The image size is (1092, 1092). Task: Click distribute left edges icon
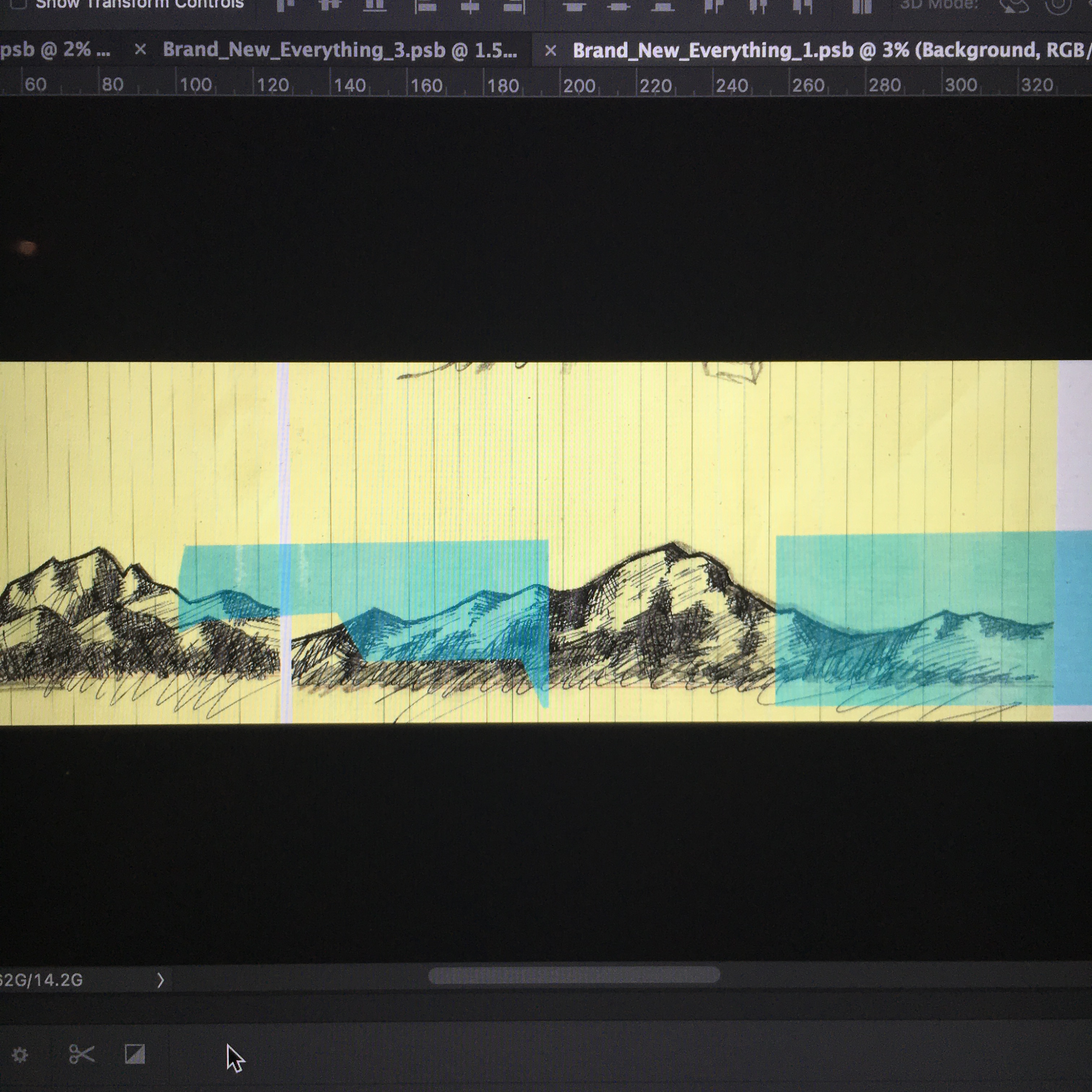coord(714,6)
